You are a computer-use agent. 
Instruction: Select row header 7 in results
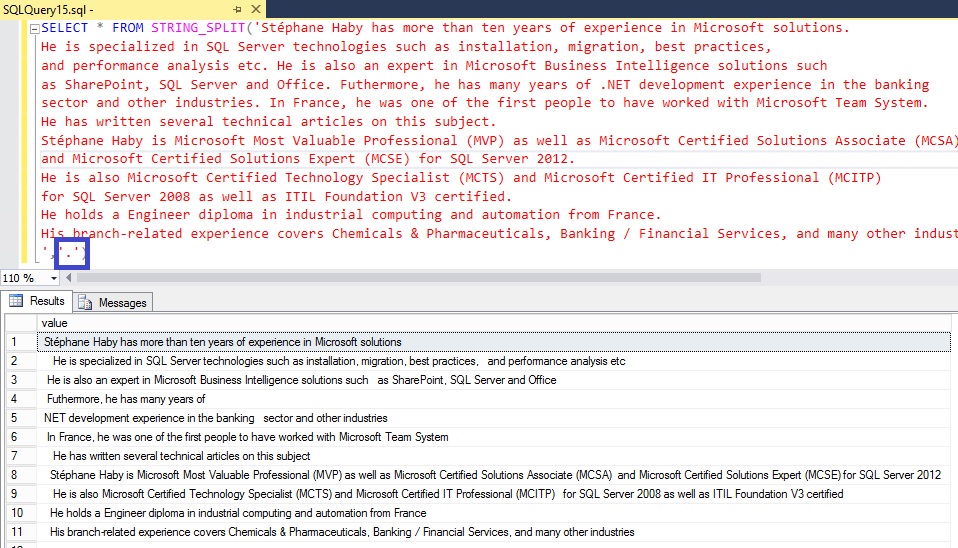pyautogui.click(x=21, y=456)
